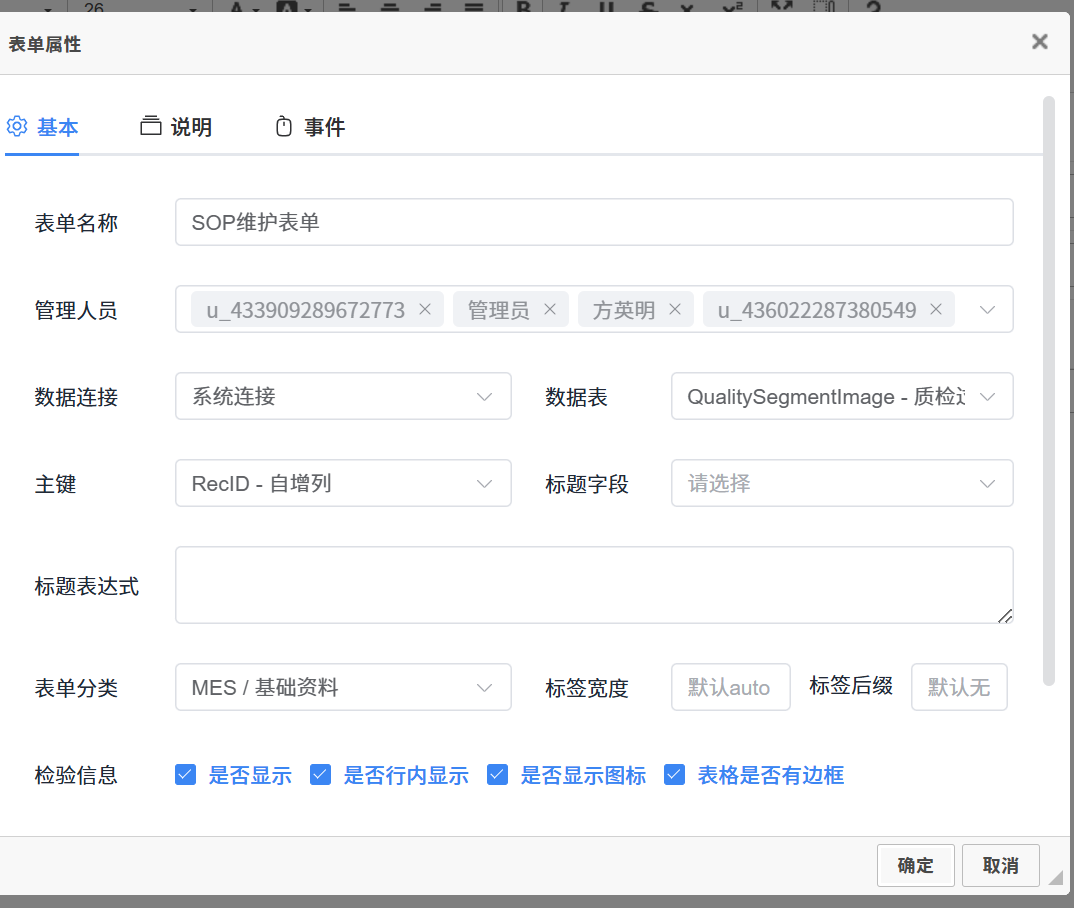Toggle the 是否显示 checkbox
The width and height of the screenshot is (1074, 908).
[185, 775]
